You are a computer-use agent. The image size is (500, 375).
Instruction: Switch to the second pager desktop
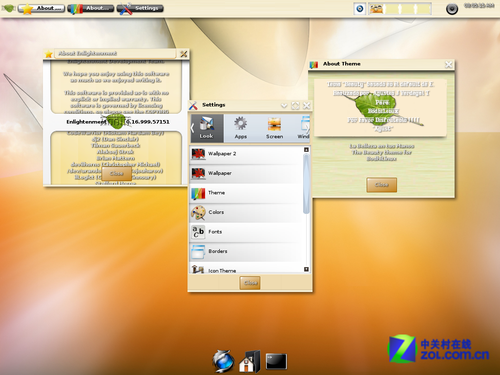pos(392,9)
